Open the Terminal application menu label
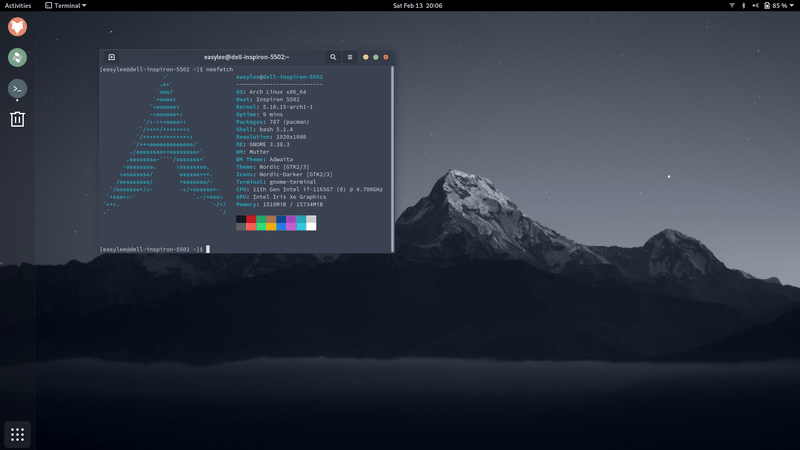The height and width of the screenshot is (450, 800). click(x=67, y=6)
